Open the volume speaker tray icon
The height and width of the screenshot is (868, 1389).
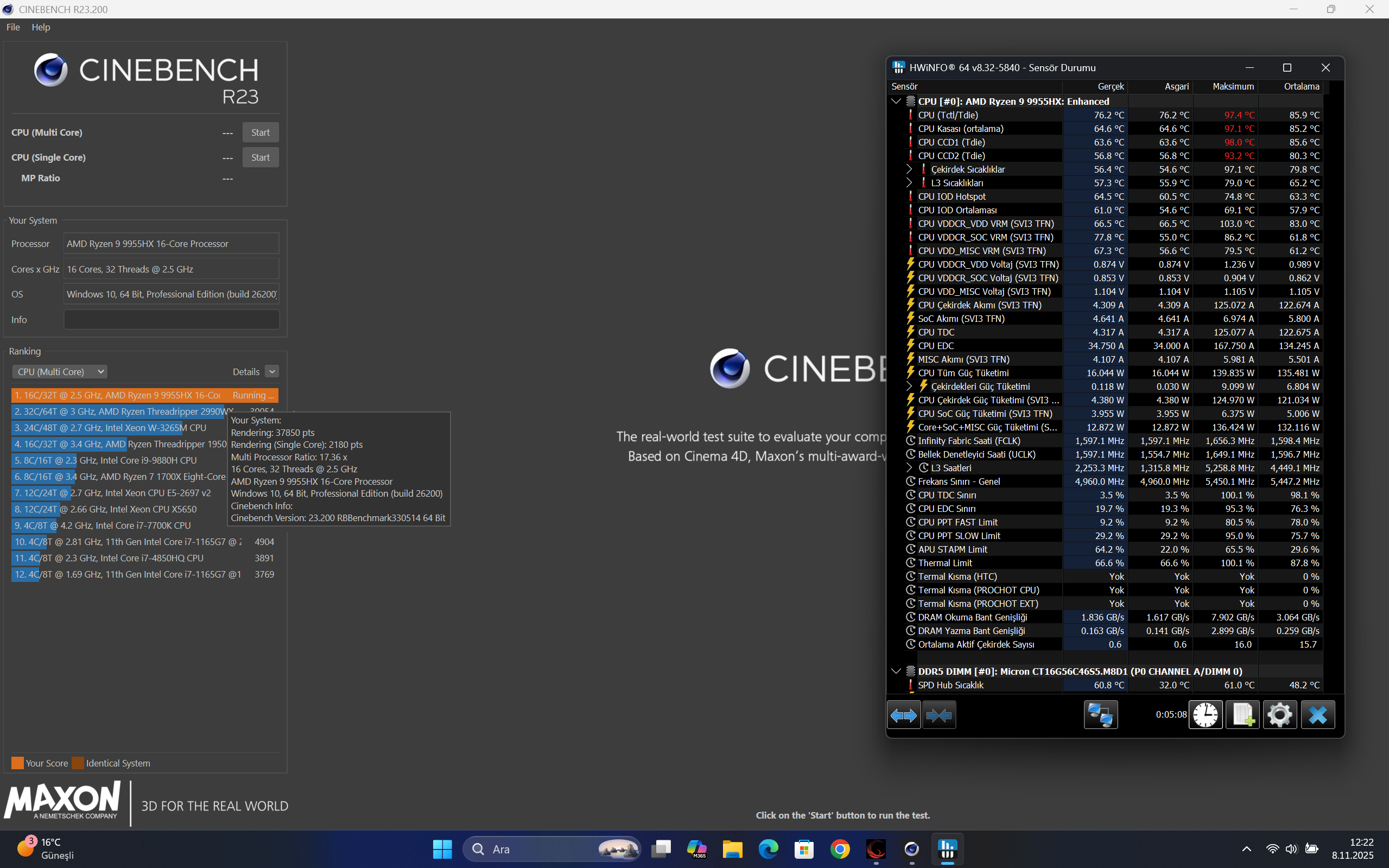point(1291,849)
